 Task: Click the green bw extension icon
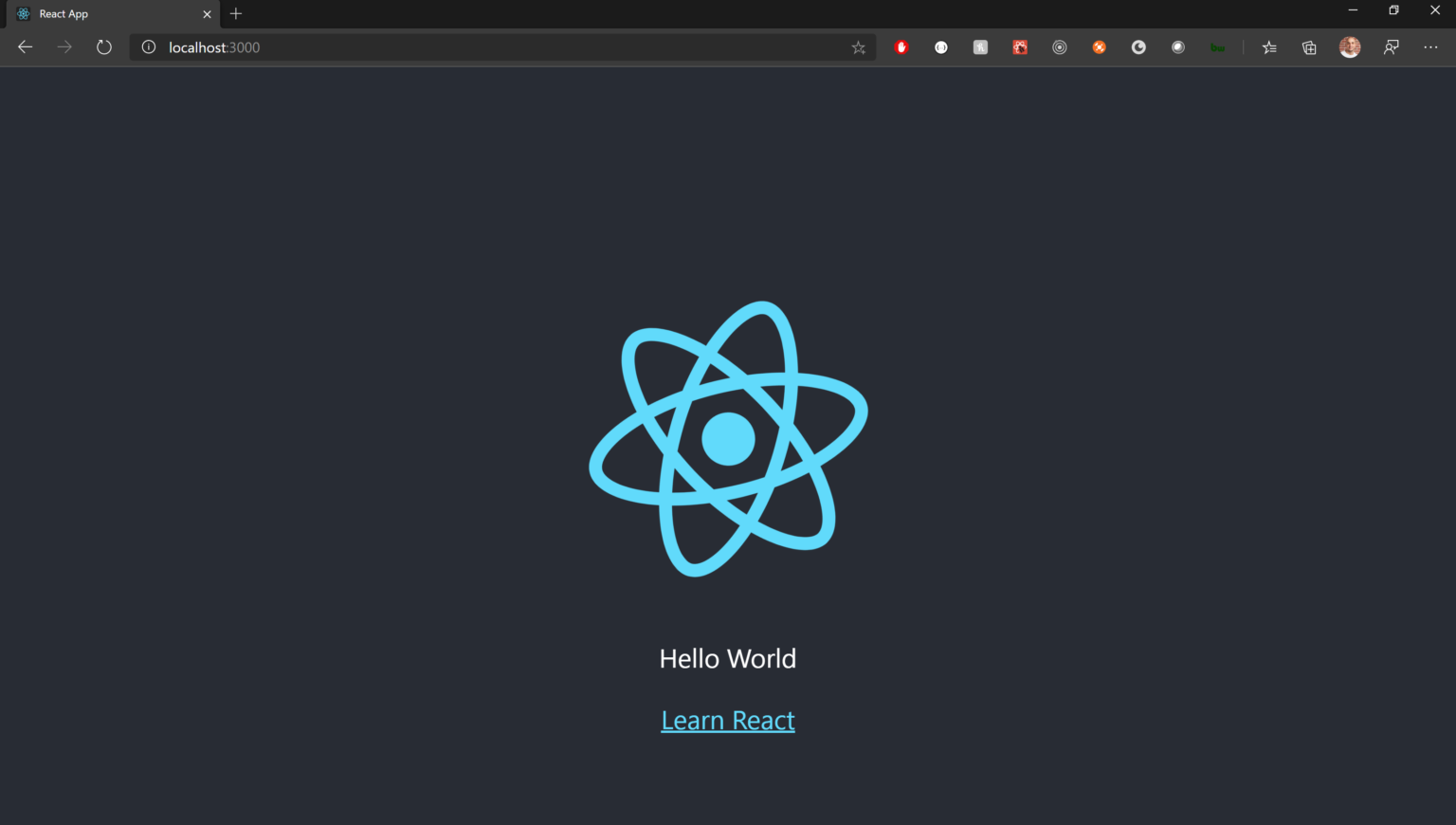click(1218, 46)
